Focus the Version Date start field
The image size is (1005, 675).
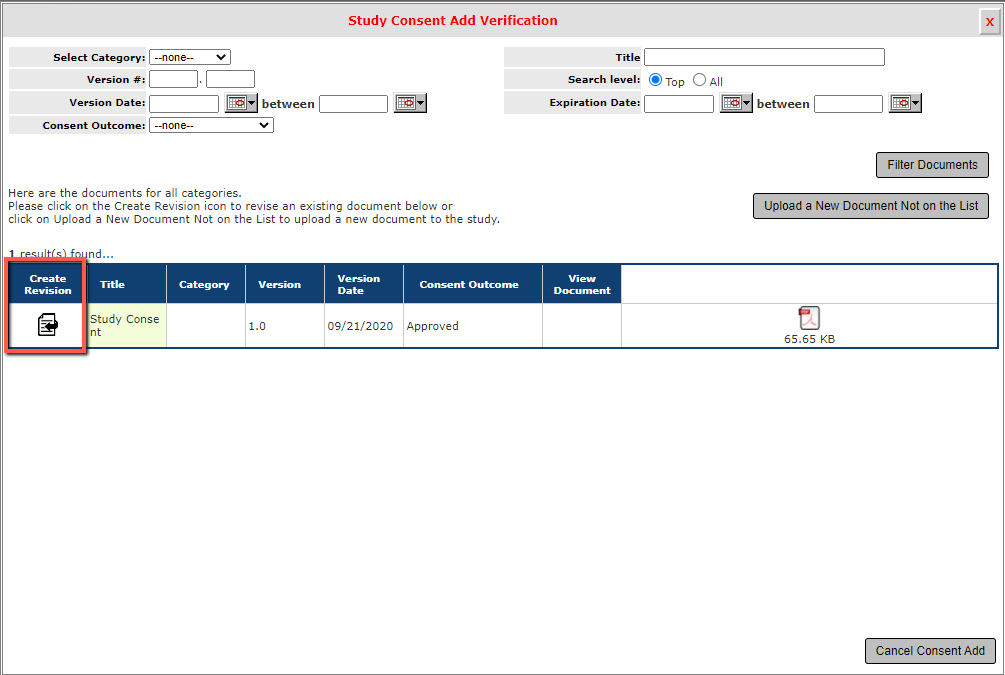pos(184,103)
